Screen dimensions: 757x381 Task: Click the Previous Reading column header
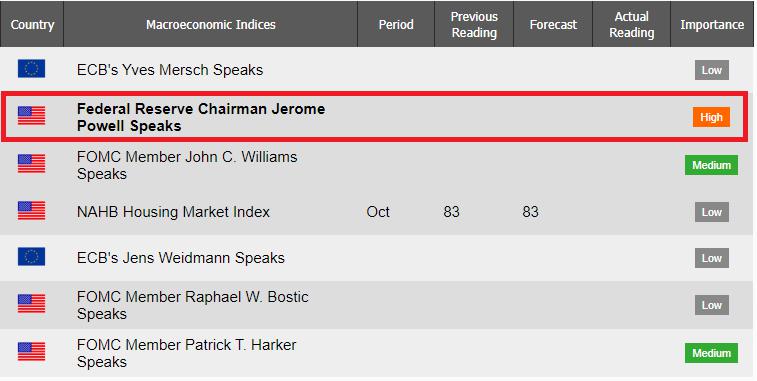coord(474,24)
